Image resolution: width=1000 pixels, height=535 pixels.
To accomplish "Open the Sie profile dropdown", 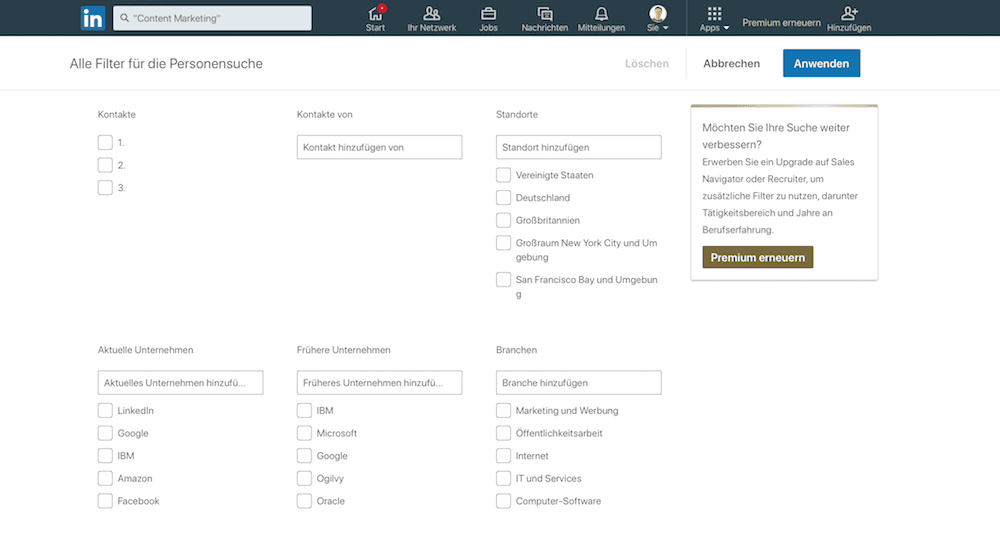I will click(x=658, y=18).
